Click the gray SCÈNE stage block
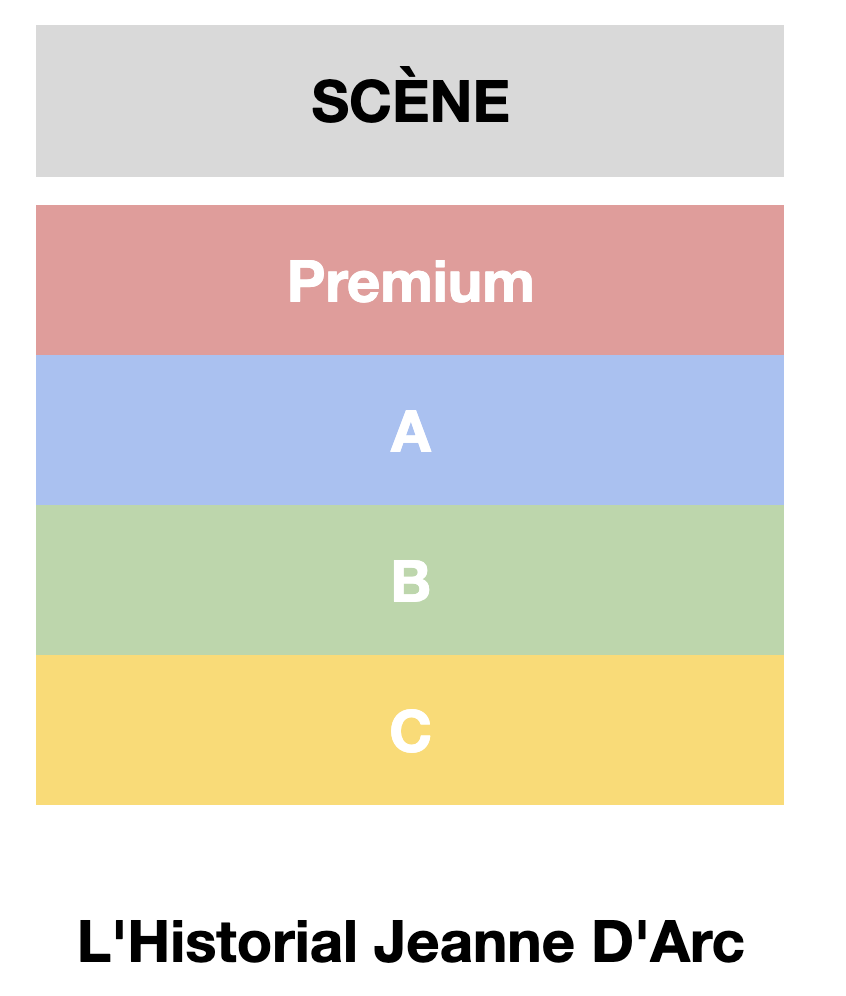846x996 pixels. tap(410, 101)
